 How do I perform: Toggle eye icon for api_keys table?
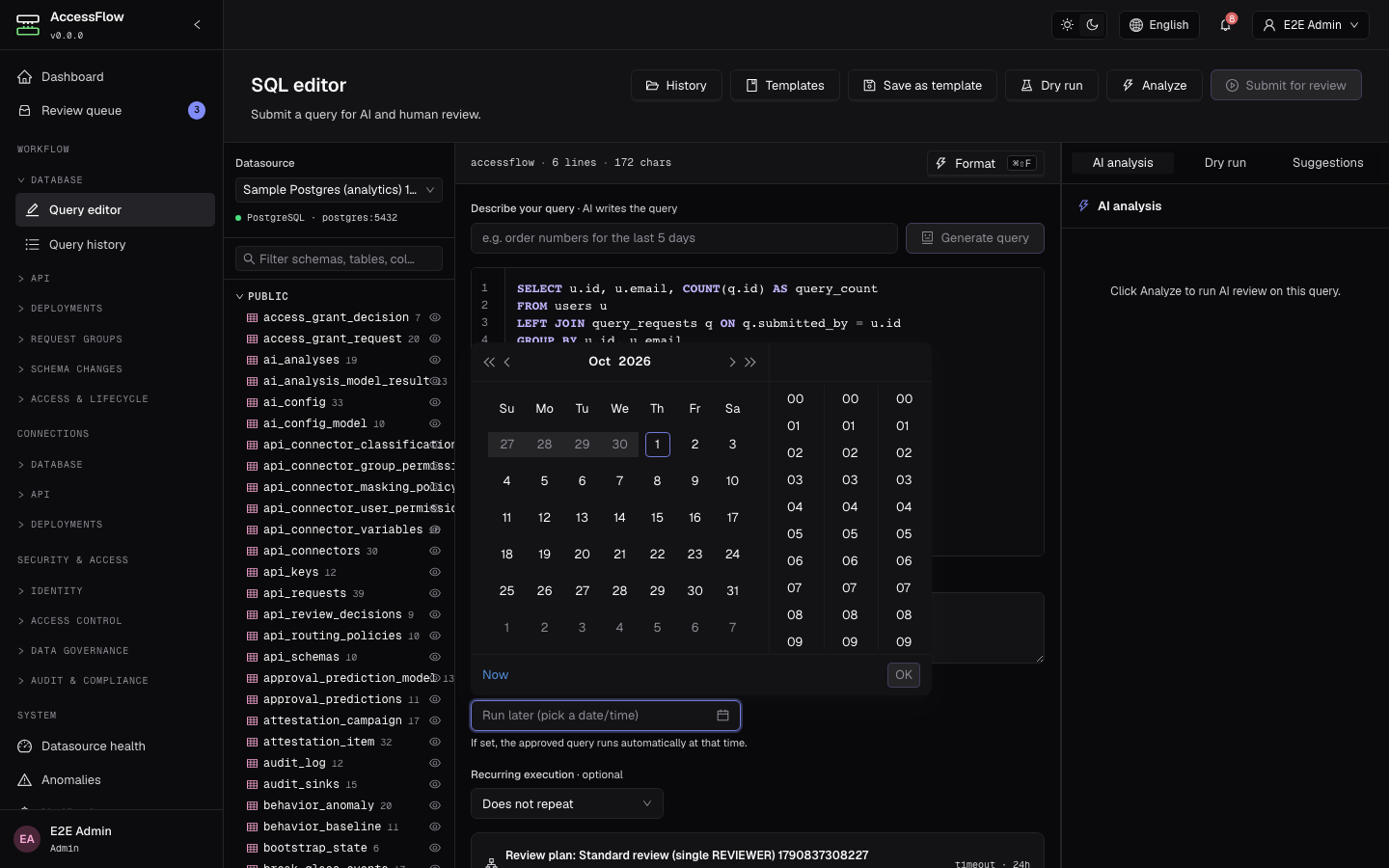tap(435, 572)
